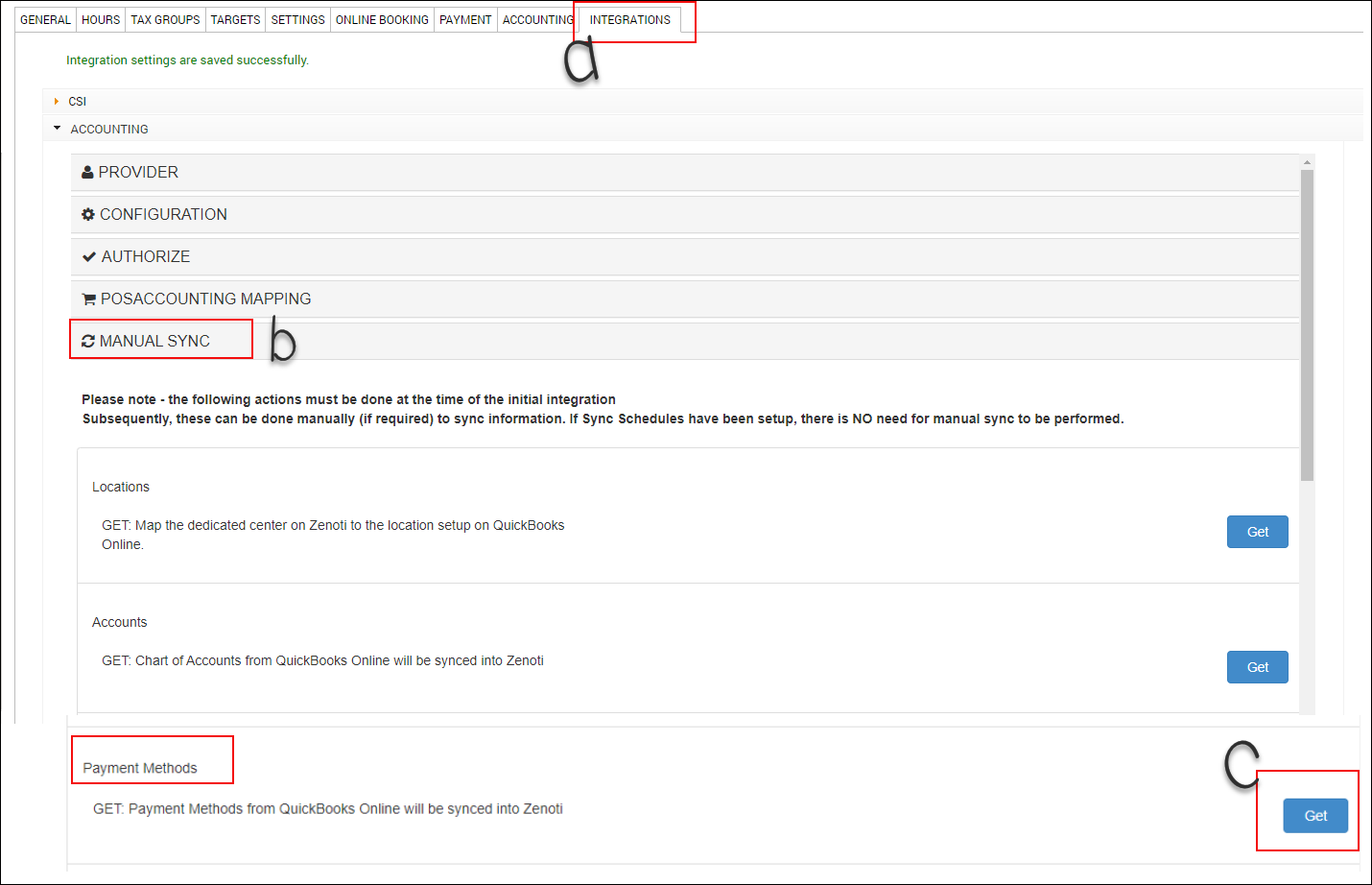The height and width of the screenshot is (885, 1372).
Task: Click the 'GET: Chart of Accounts' description
Action: [x=322, y=660]
